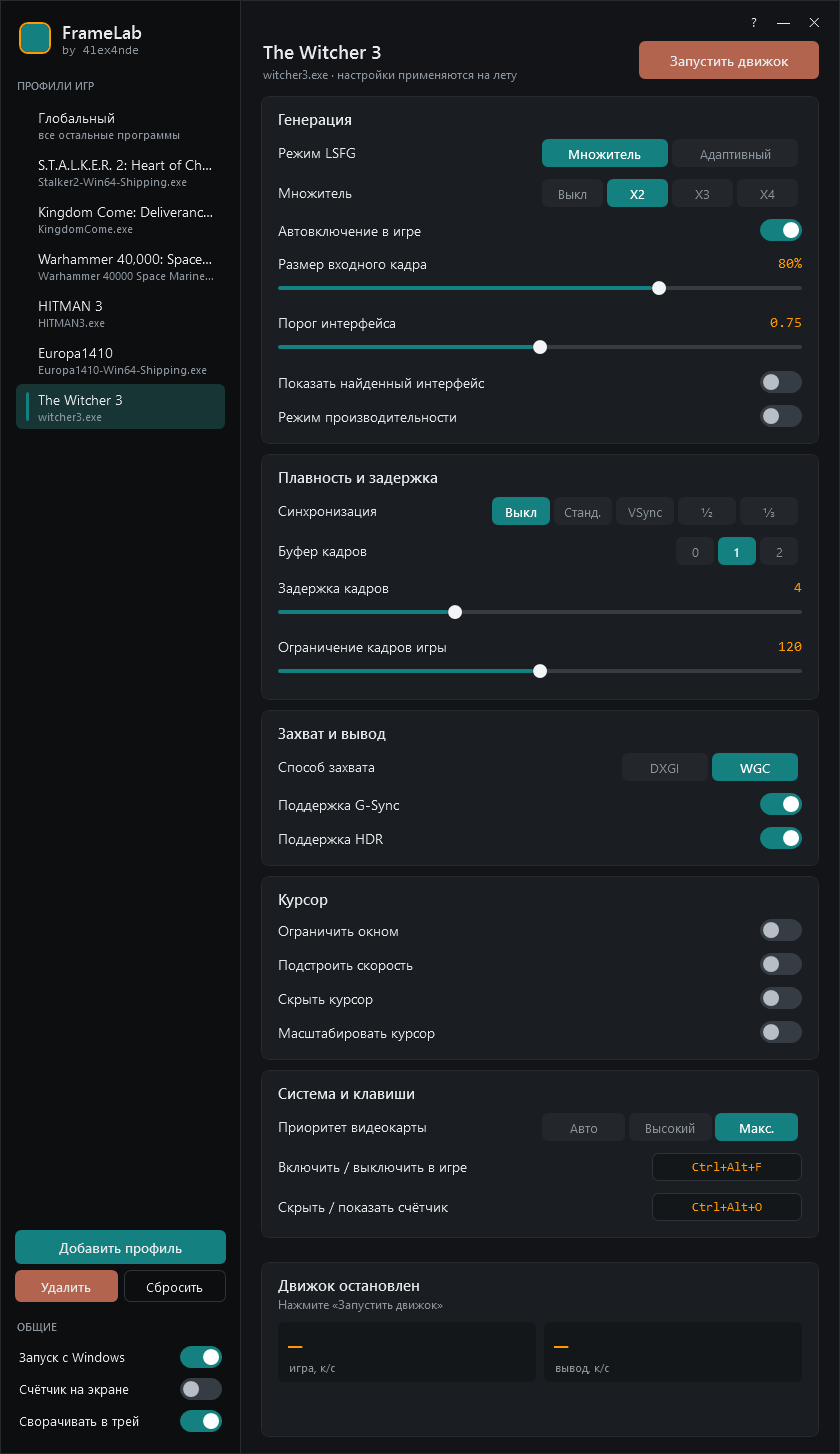This screenshot has width=840, height=1454.
Task: Disable Поддержка G-Sync switch
Action: pyautogui.click(x=781, y=804)
